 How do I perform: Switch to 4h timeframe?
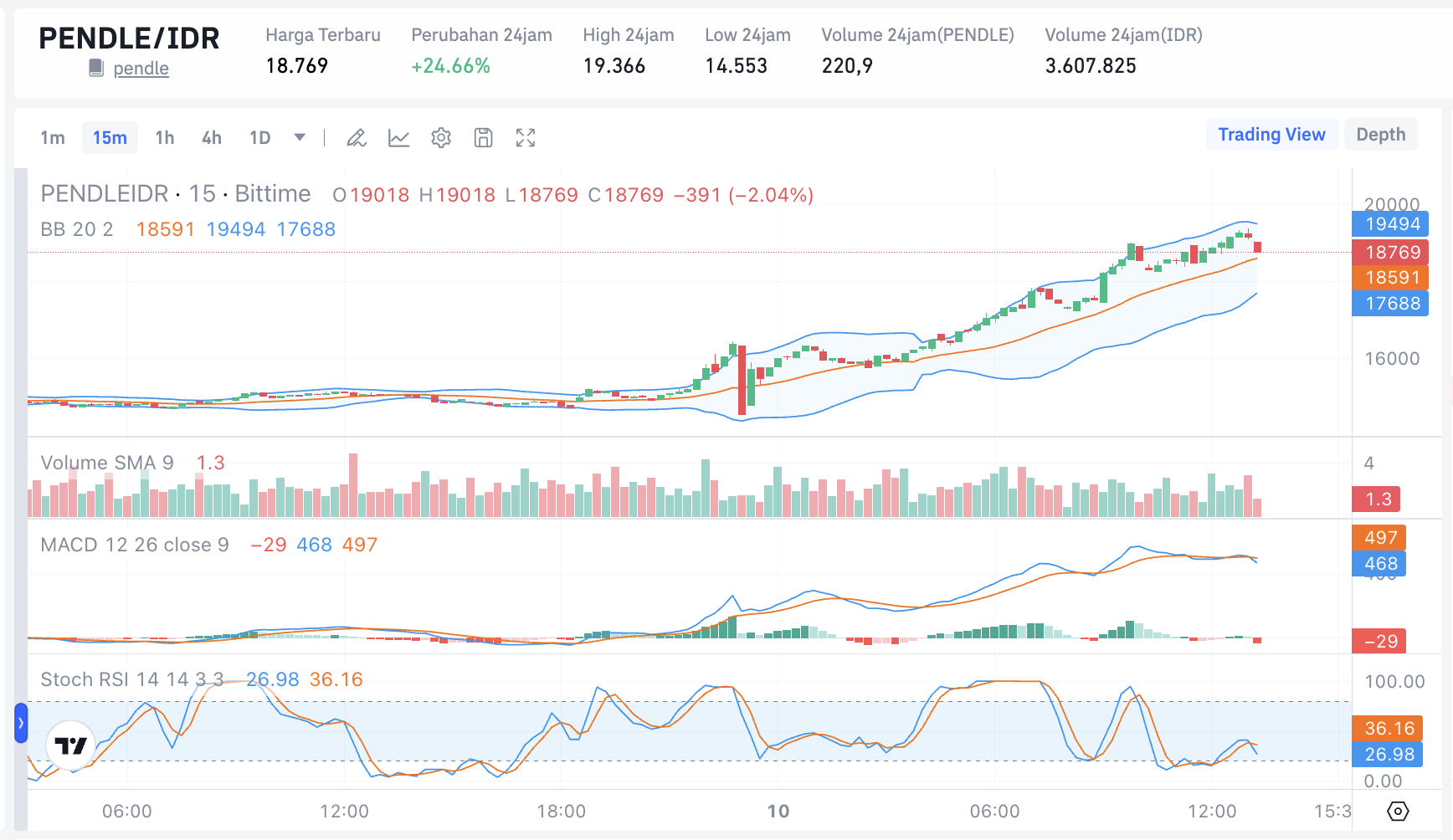212,138
